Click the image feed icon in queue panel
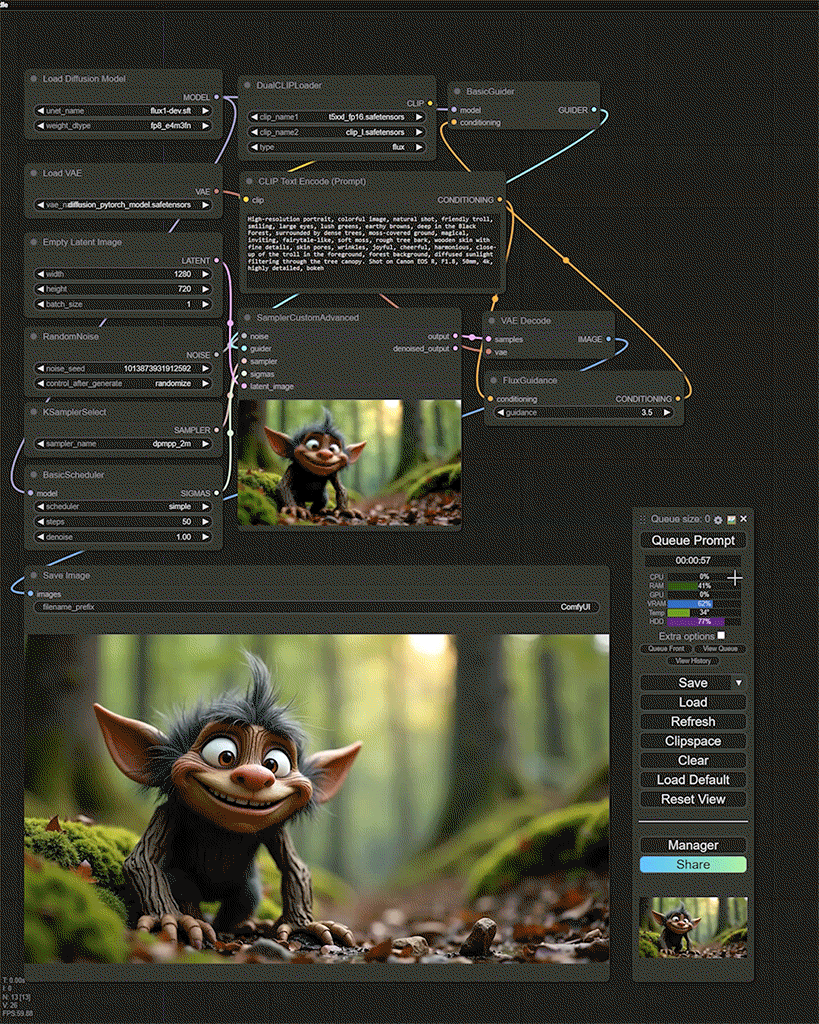Image resolution: width=819 pixels, height=1024 pixels. click(731, 519)
